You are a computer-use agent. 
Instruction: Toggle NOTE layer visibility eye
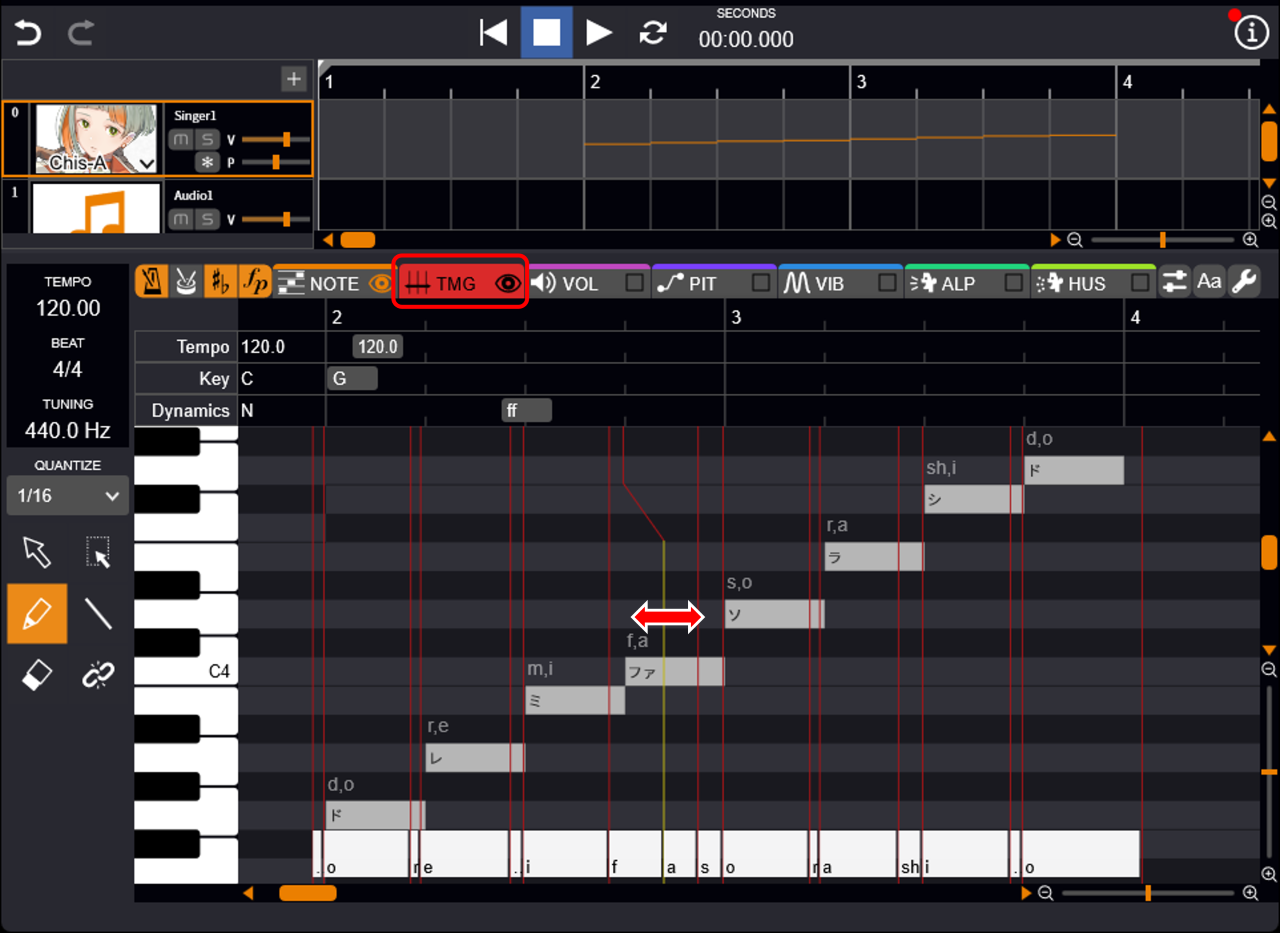(380, 284)
